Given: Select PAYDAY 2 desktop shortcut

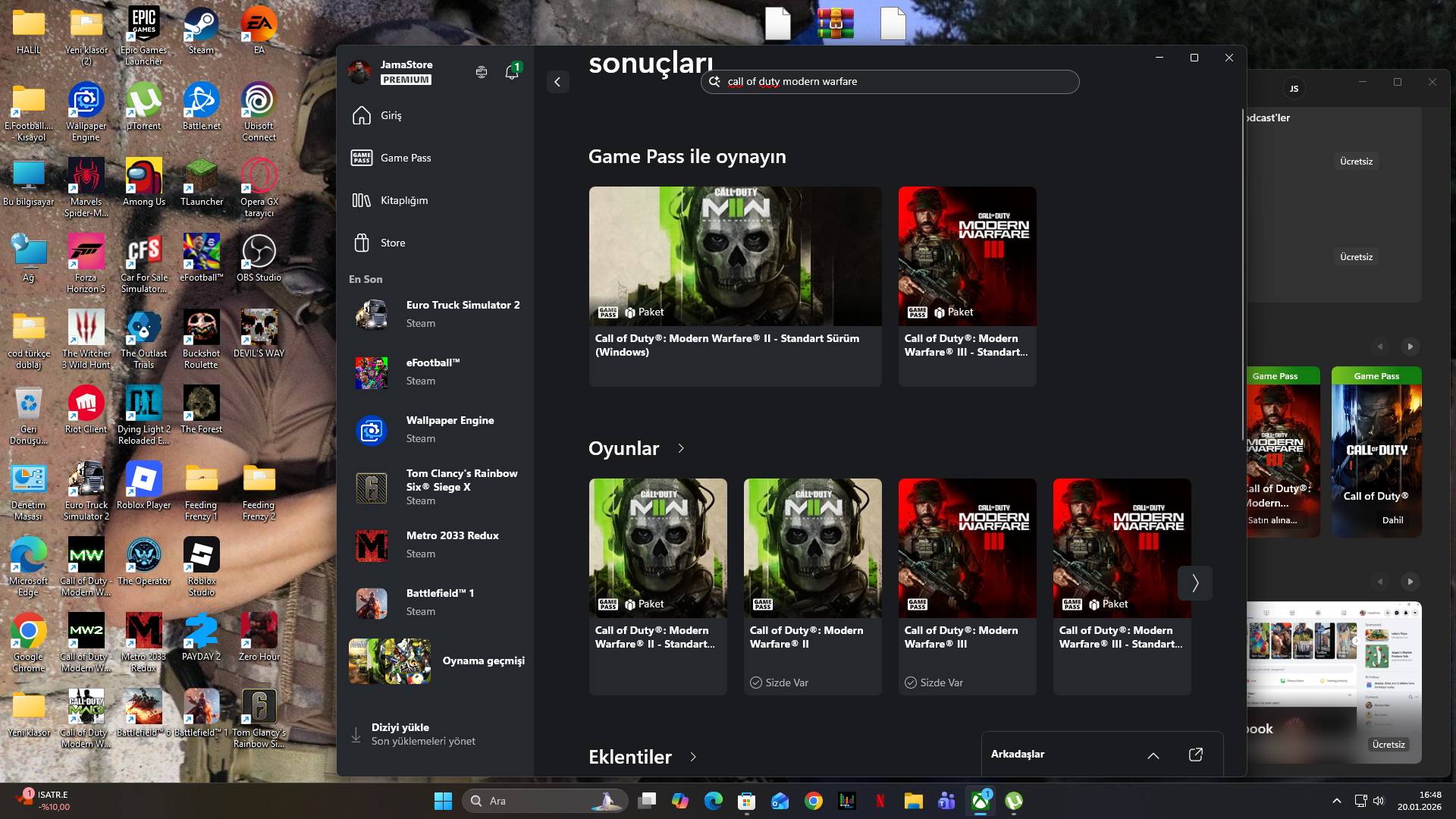Looking at the screenshot, I should [x=201, y=637].
